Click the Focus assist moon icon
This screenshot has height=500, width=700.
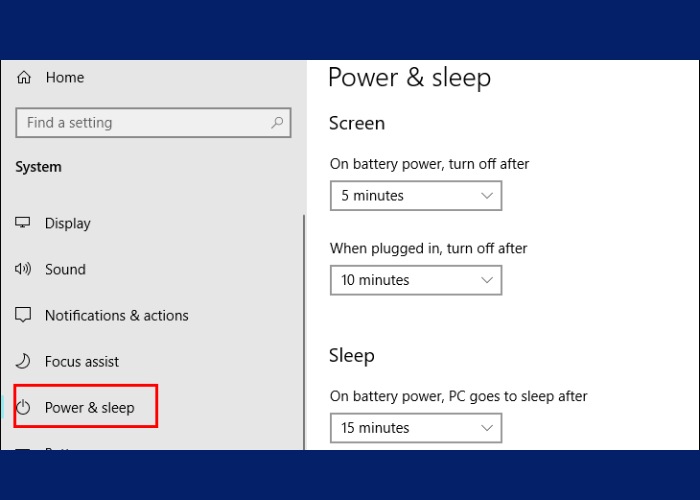23,361
